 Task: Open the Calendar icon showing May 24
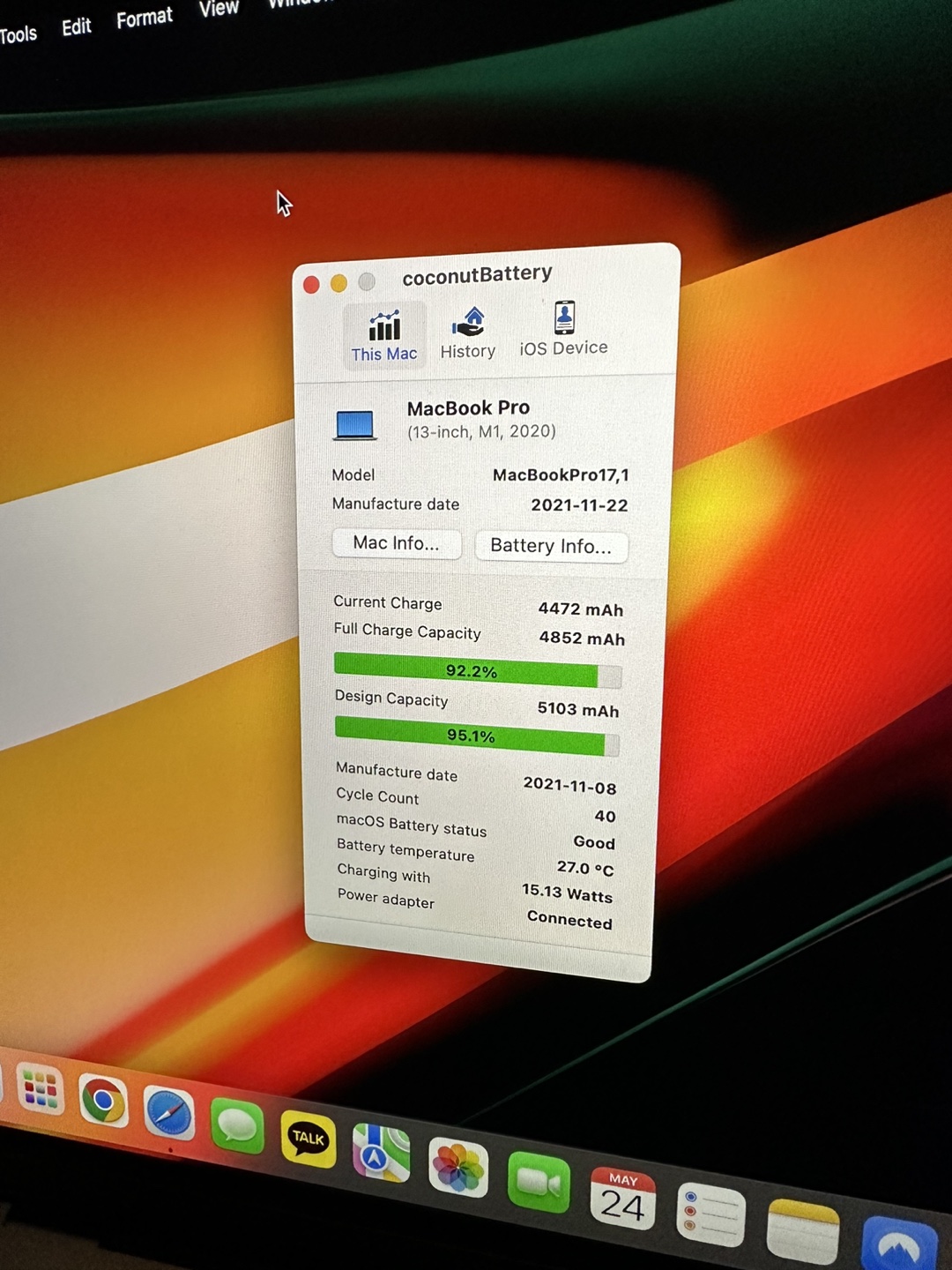coord(622,1199)
